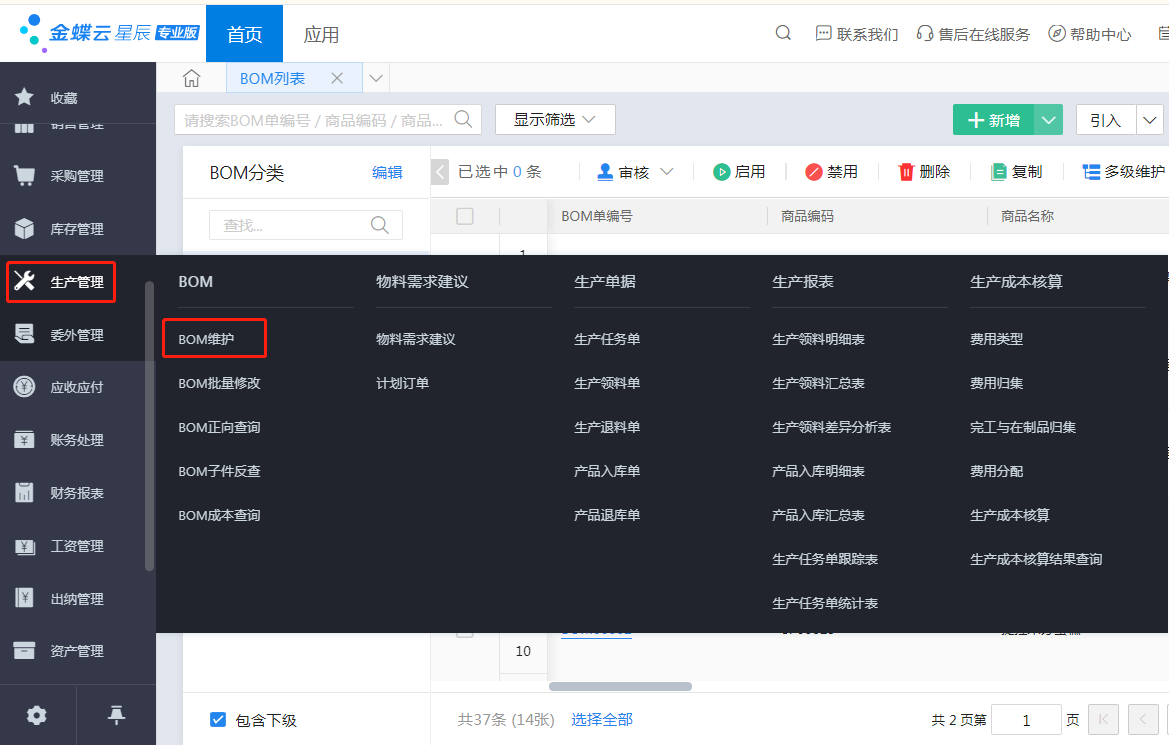Open the 帮助中心 help center

pos(1089,32)
